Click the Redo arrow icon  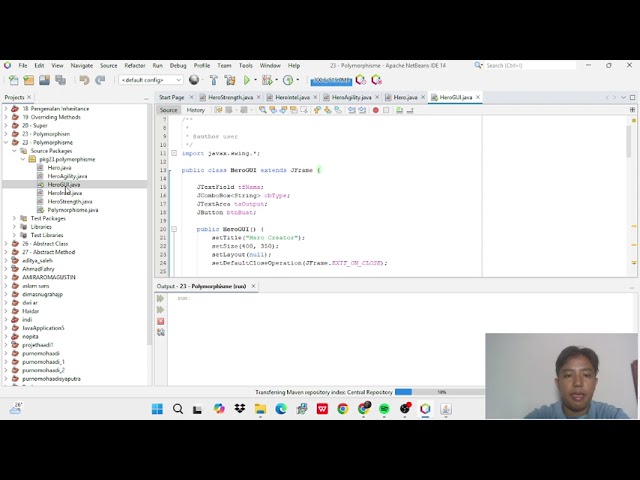pyautogui.click(x=100, y=80)
